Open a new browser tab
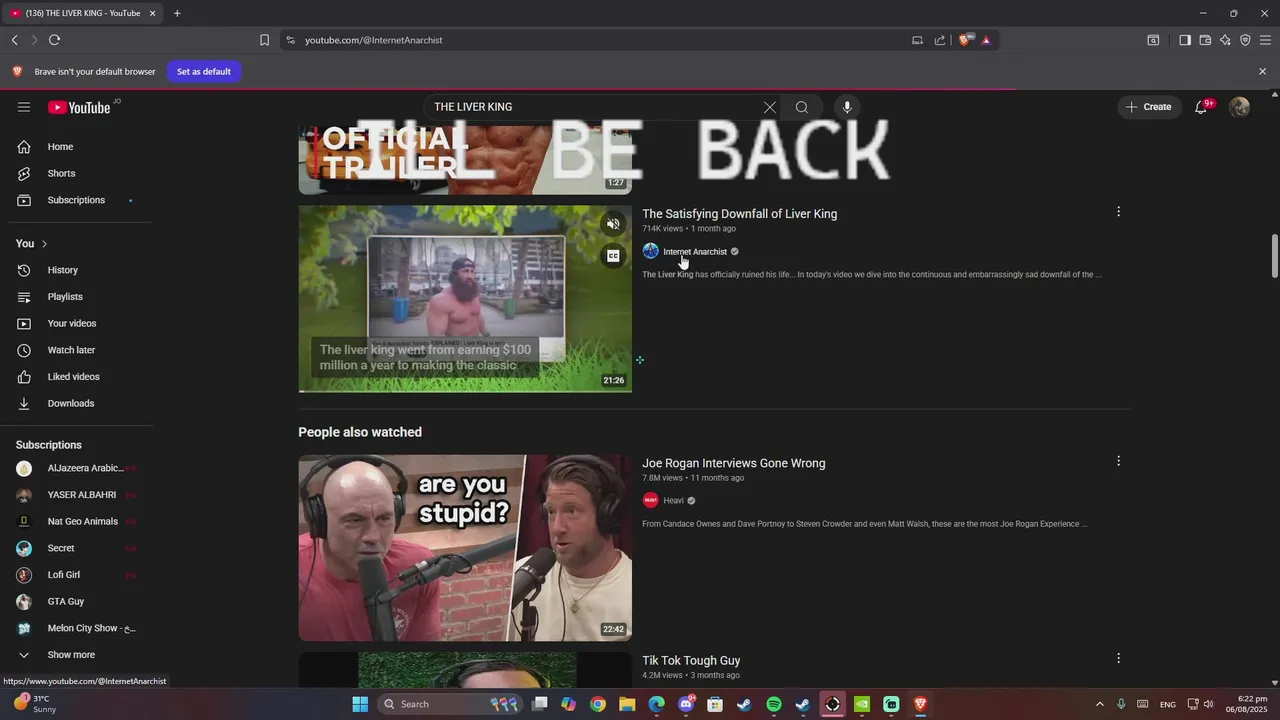 (177, 13)
